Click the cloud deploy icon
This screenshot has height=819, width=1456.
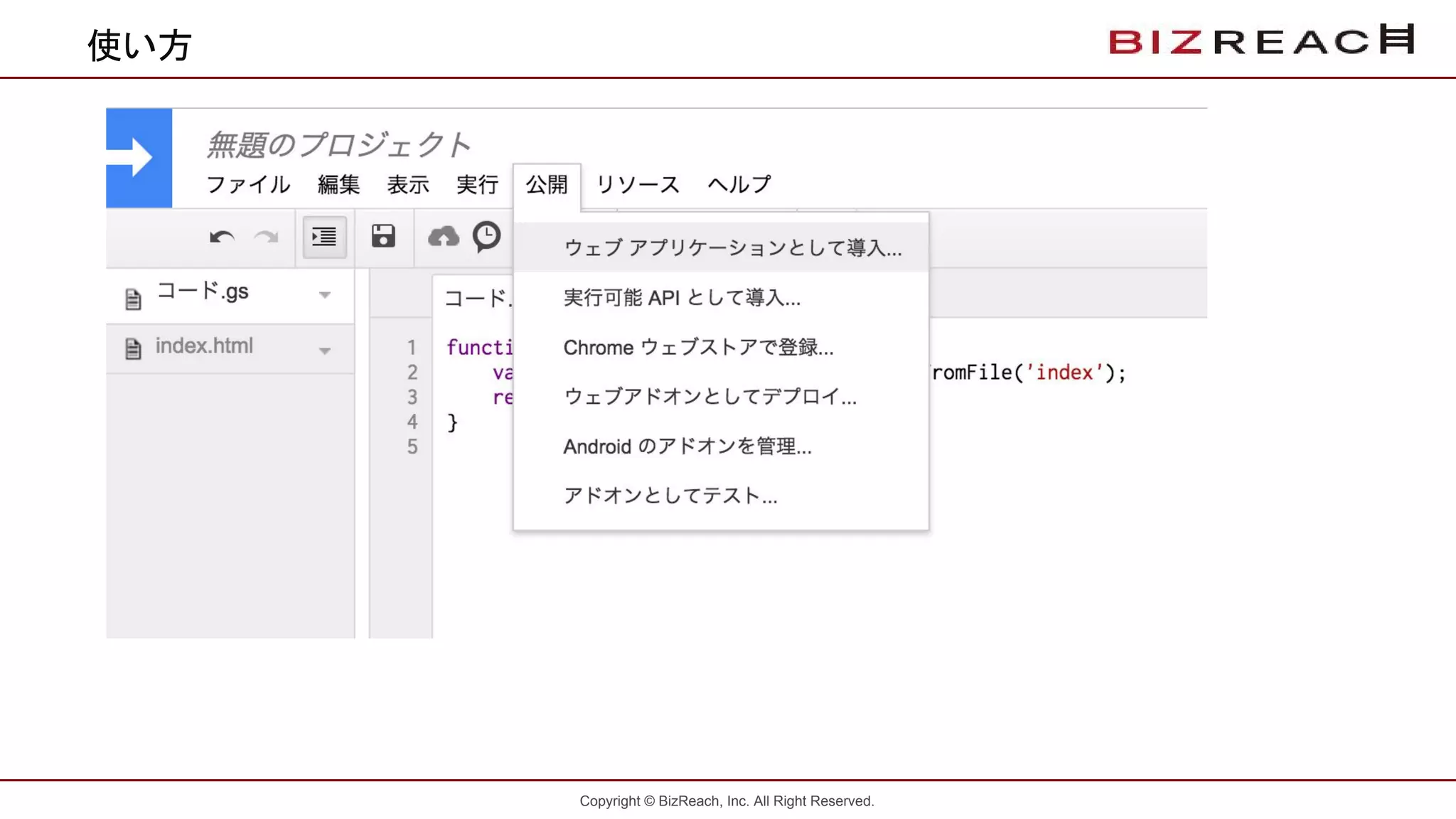tap(444, 237)
